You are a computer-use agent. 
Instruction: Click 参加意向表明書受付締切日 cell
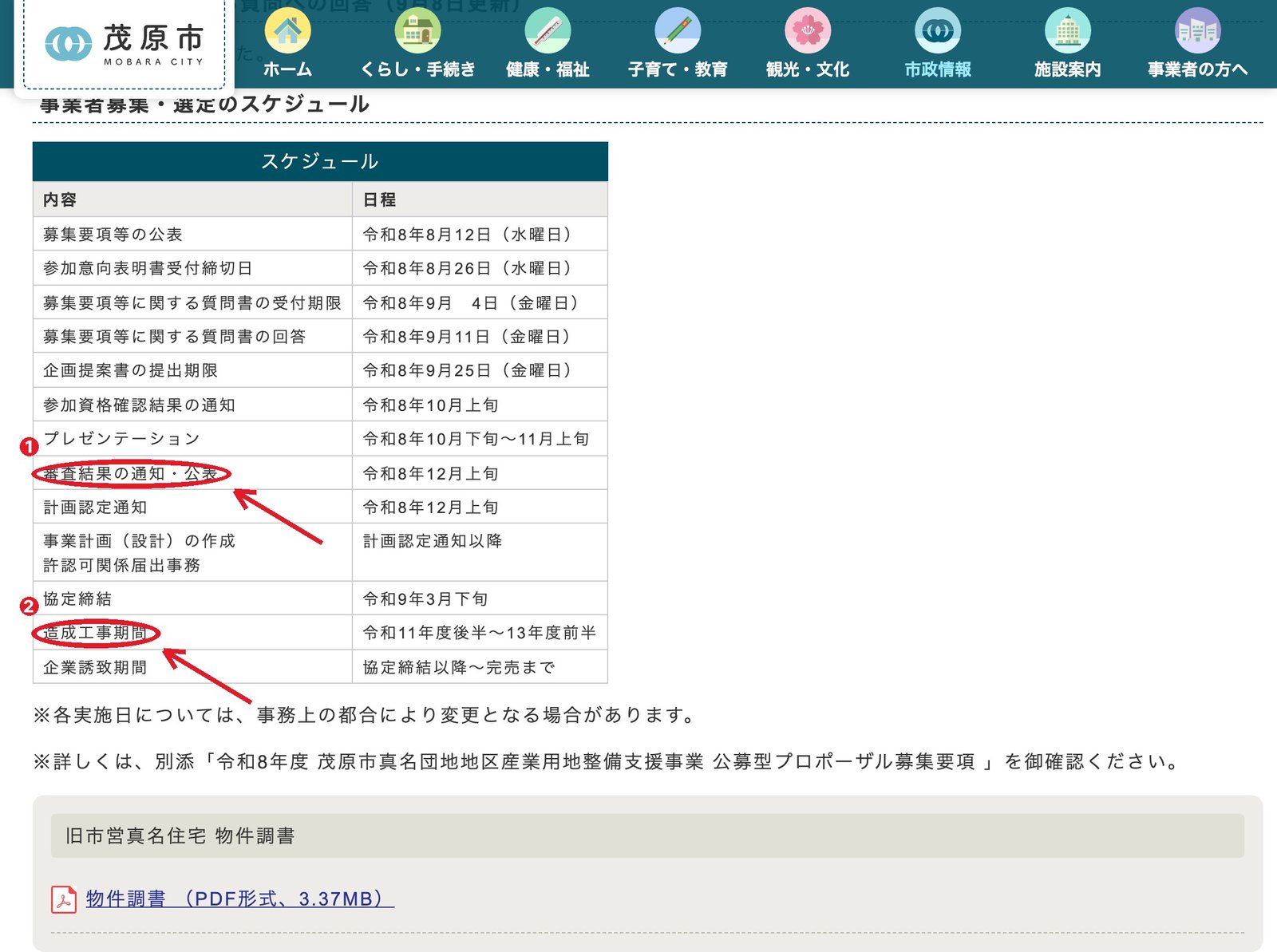(192, 268)
